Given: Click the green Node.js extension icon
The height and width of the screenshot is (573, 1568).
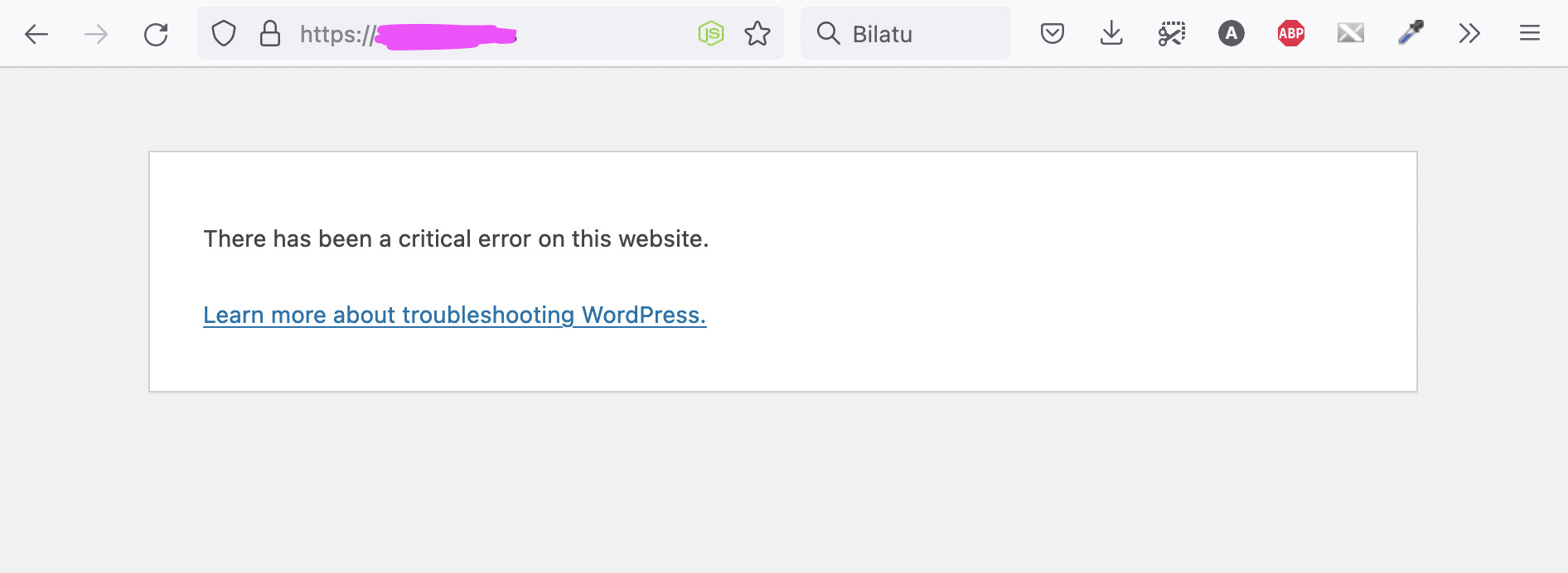Looking at the screenshot, I should pos(711,34).
